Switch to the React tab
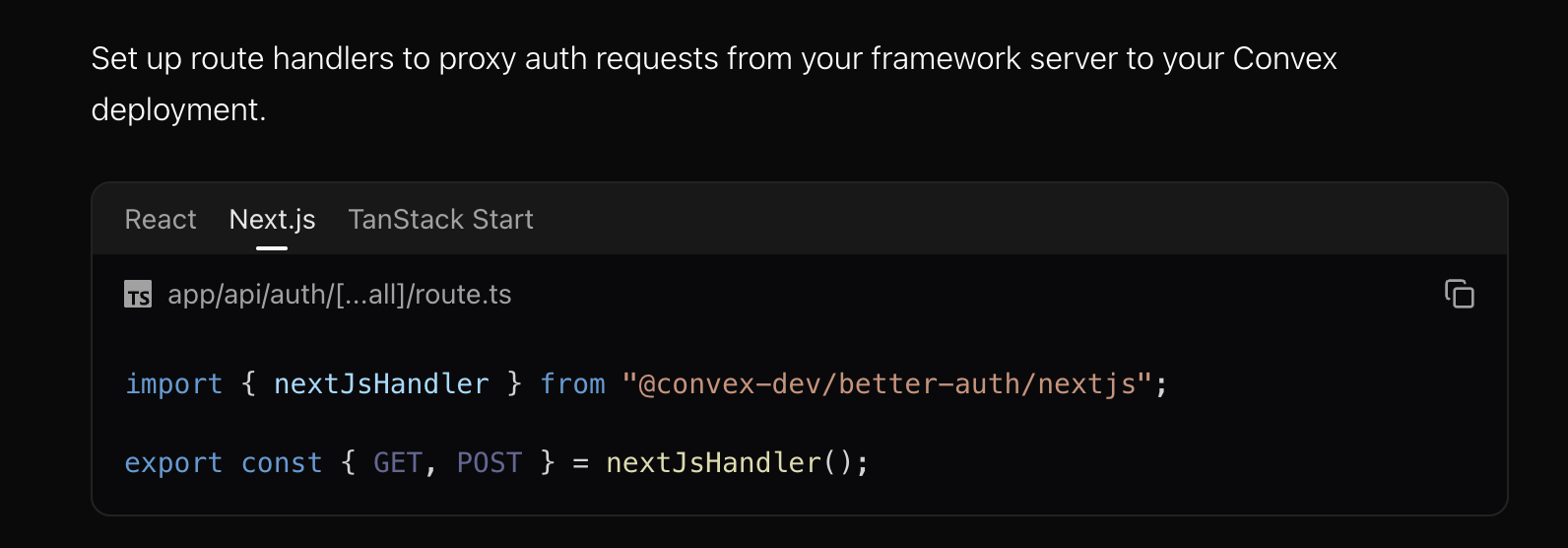Viewport: 1568px width, 548px height. coord(161,219)
